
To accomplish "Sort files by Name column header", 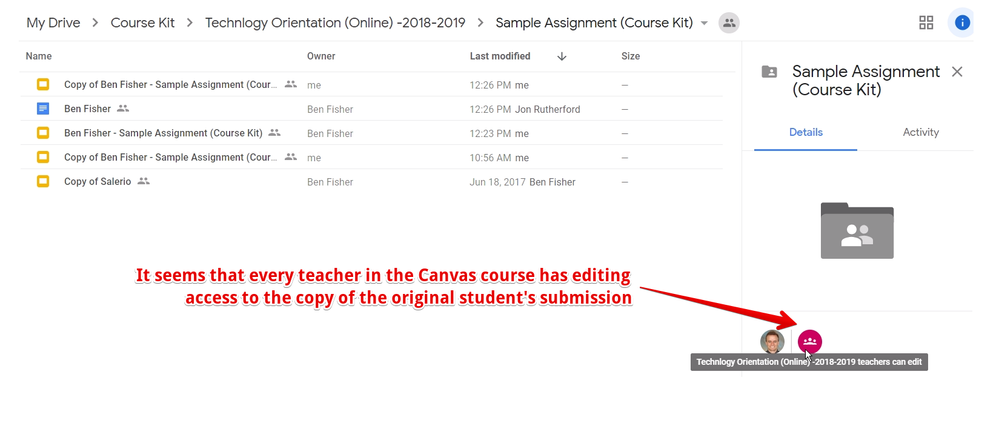I will coord(39,57).
